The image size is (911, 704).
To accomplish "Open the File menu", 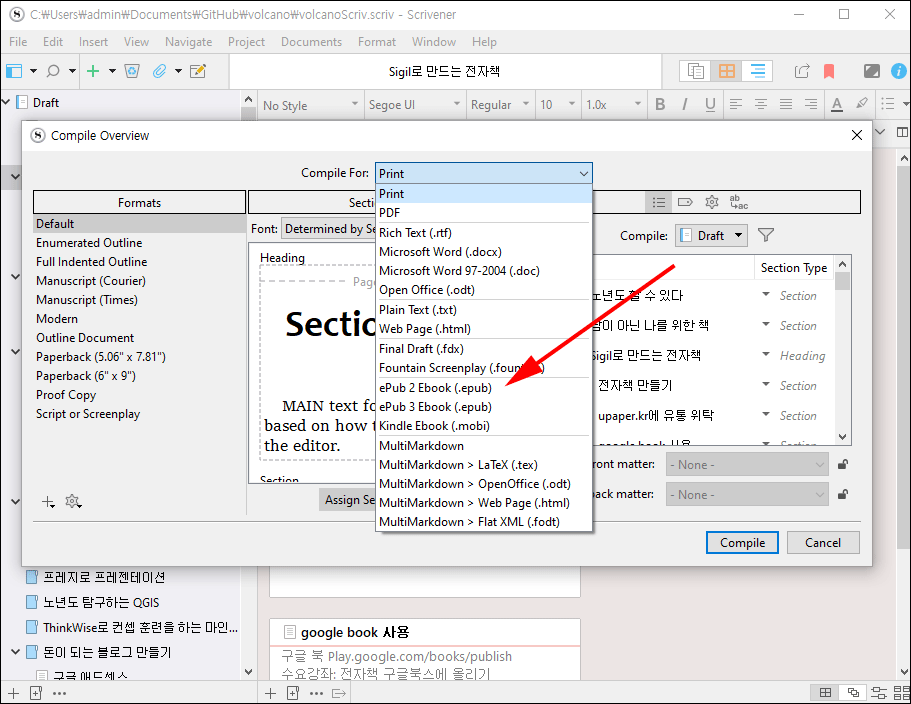I will tap(18, 42).
